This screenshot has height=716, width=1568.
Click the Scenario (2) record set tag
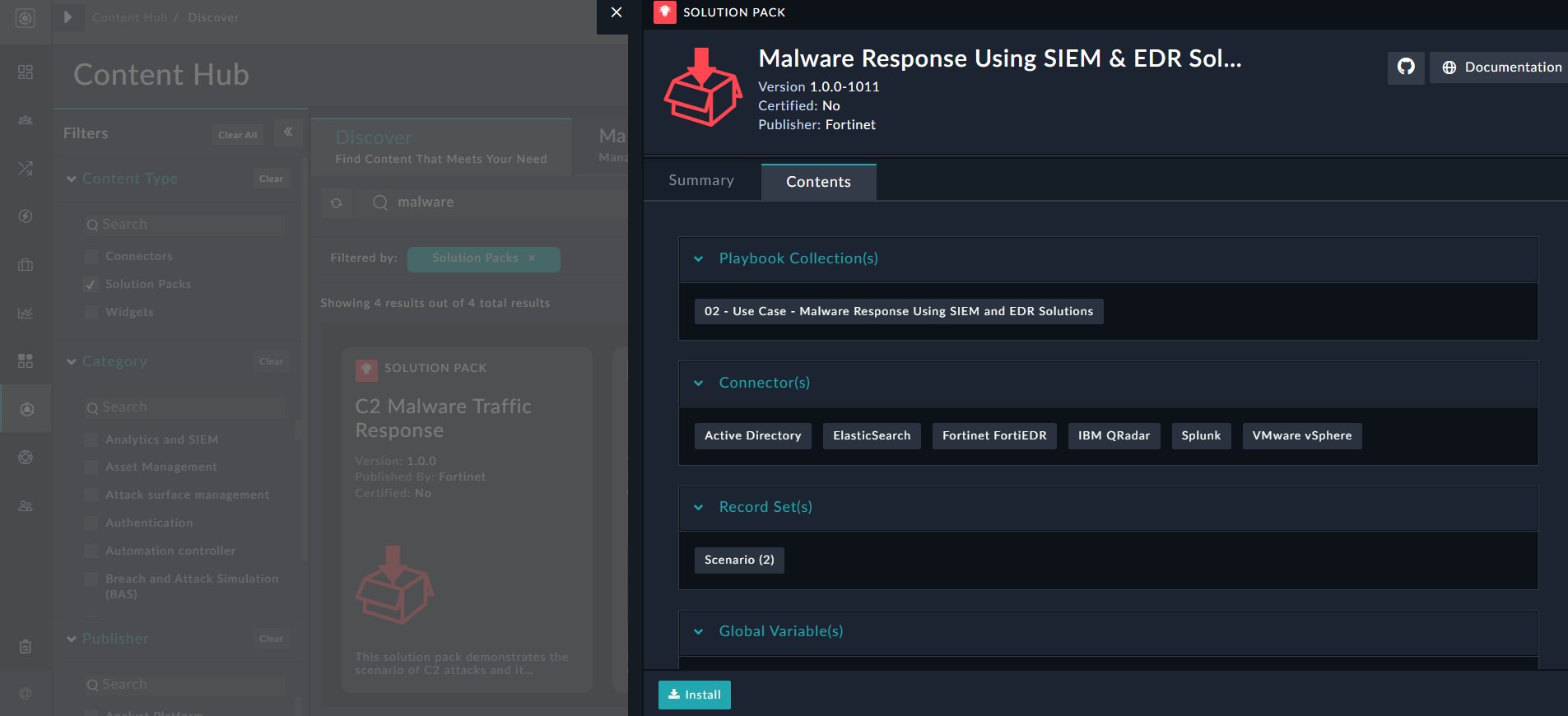(x=739, y=560)
